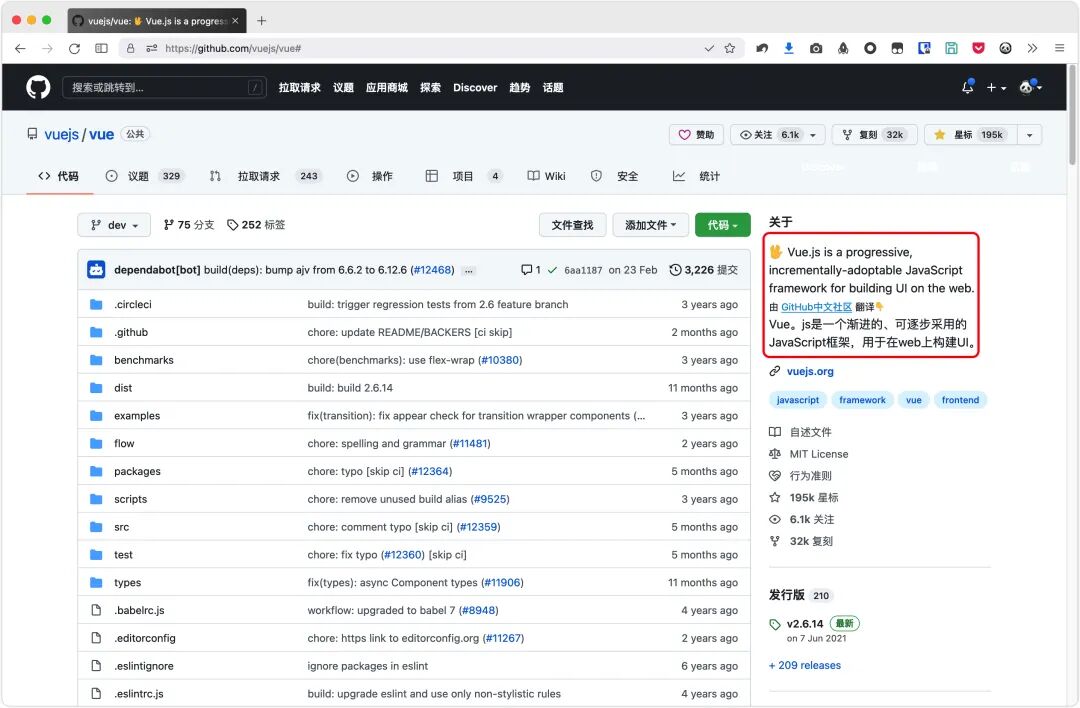Screen dimensions: 1080x708
Task: Reload the page using the refresh icon
Action: (74, 48)
